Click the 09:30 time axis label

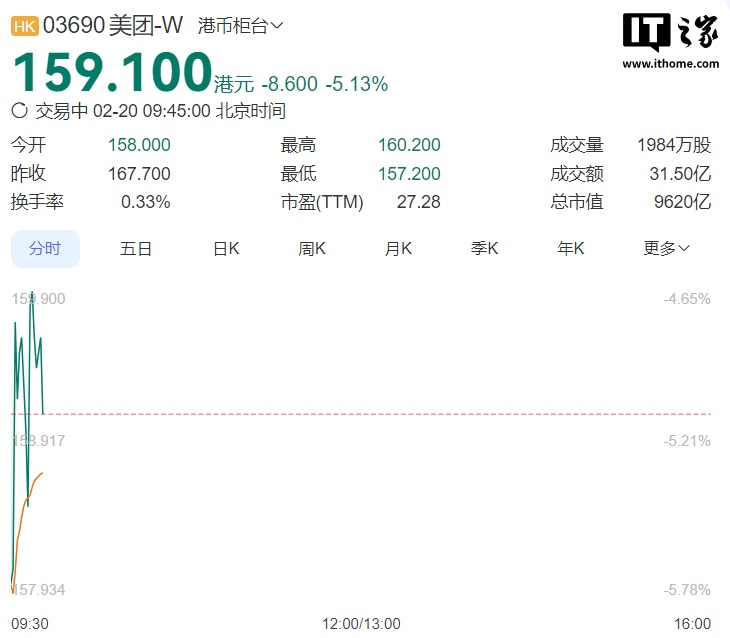coord(30,624)
